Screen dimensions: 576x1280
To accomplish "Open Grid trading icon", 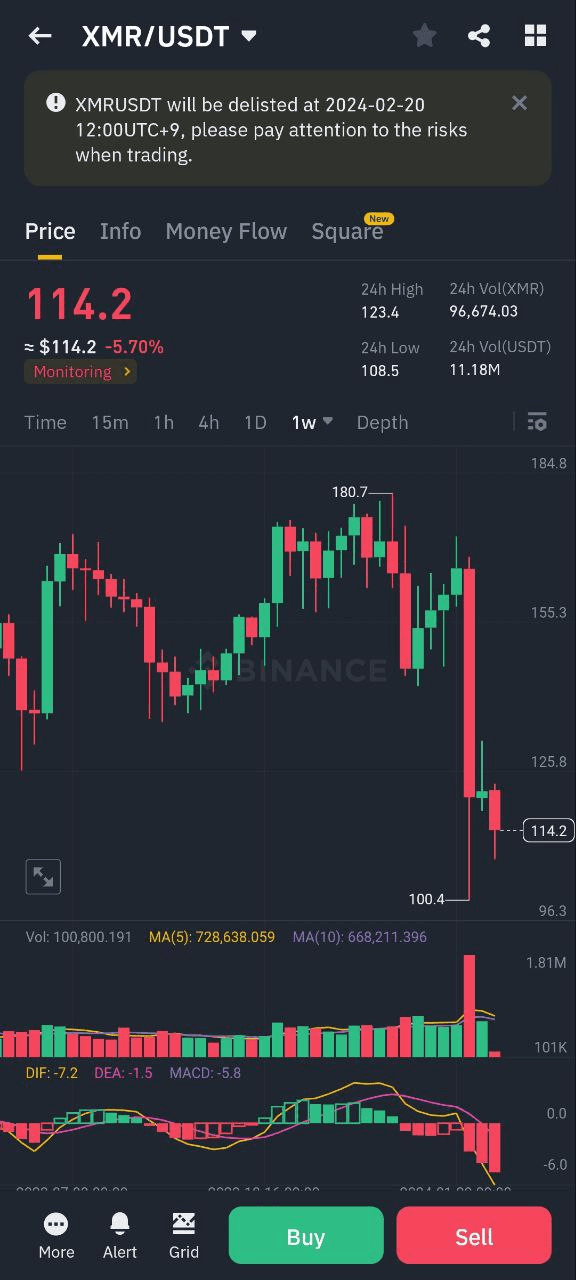I will point(184,1236).
